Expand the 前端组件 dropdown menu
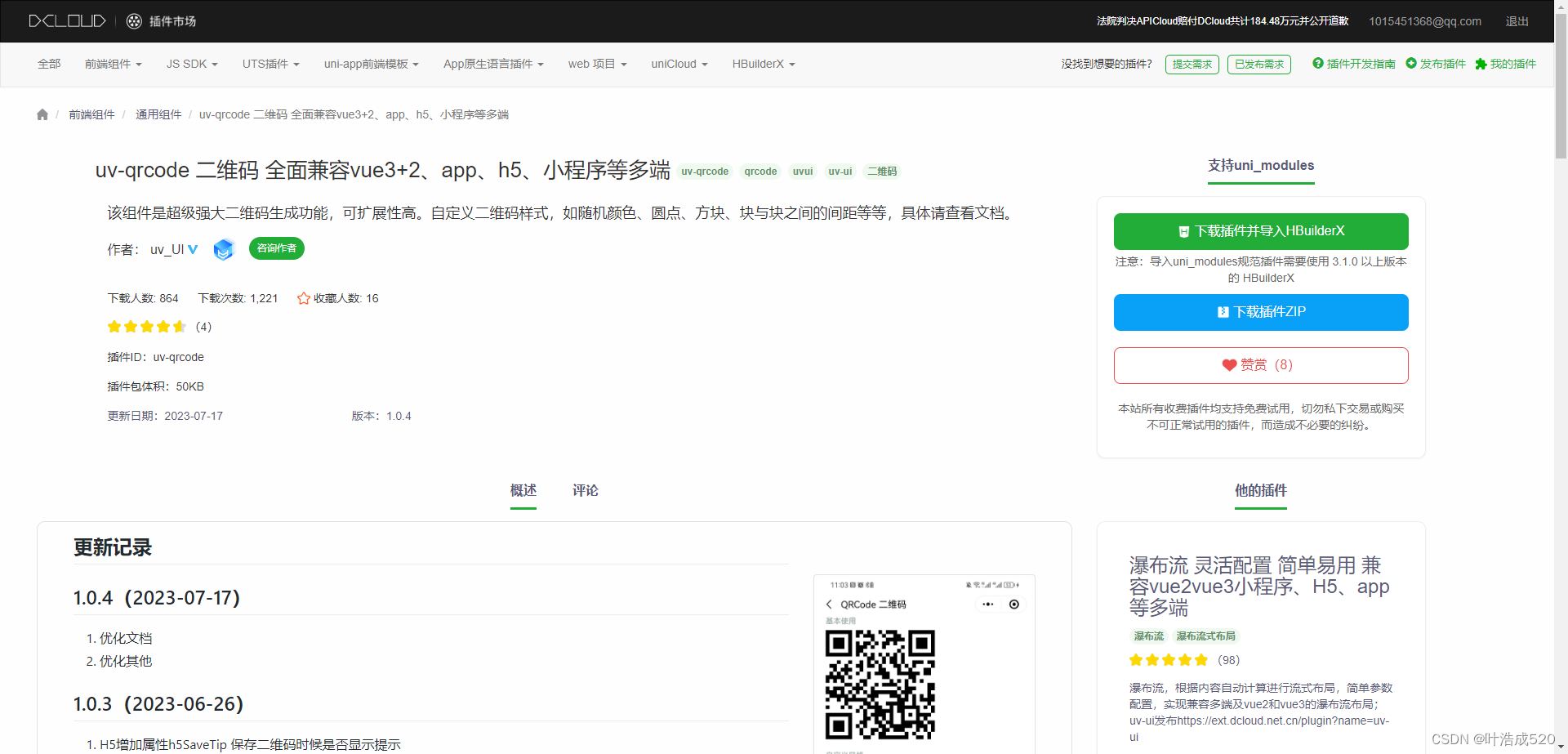 point(113,64)
